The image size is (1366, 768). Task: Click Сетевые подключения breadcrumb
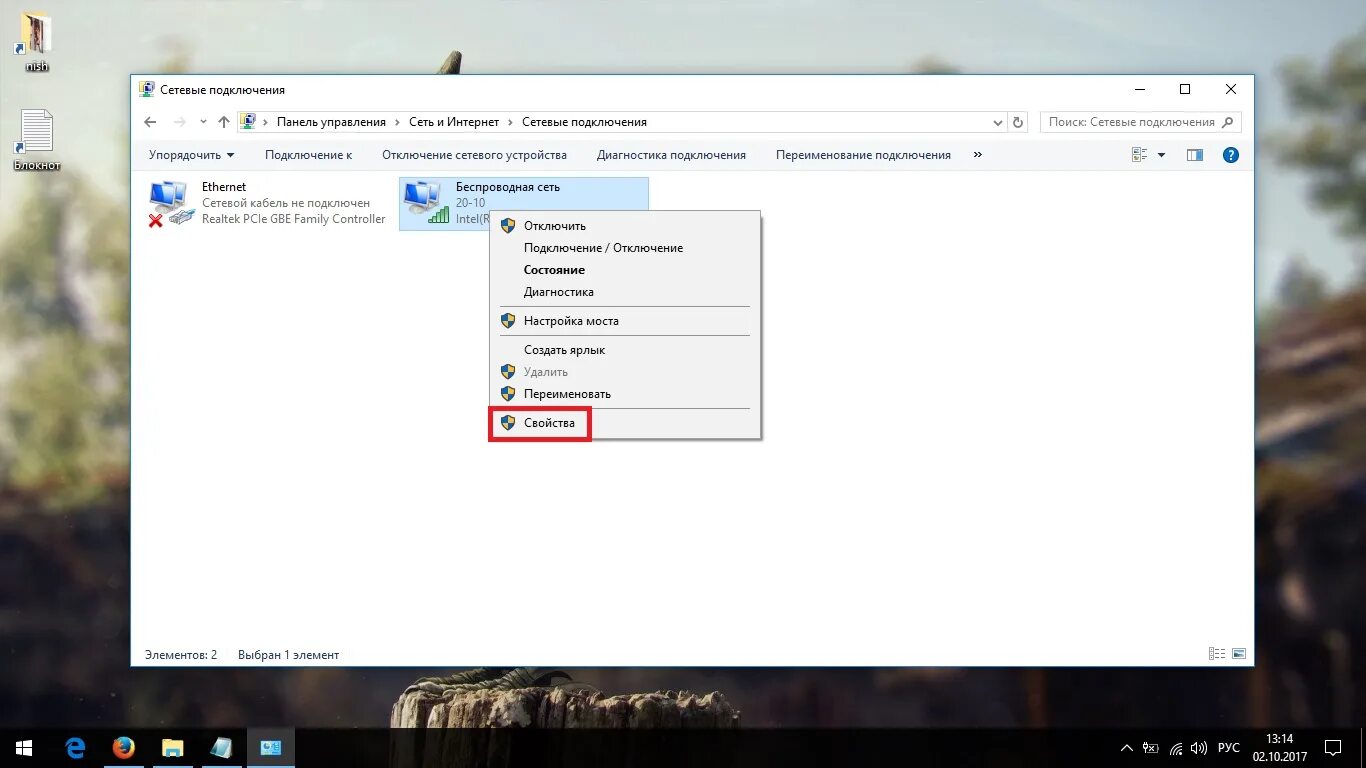[584, 122]
